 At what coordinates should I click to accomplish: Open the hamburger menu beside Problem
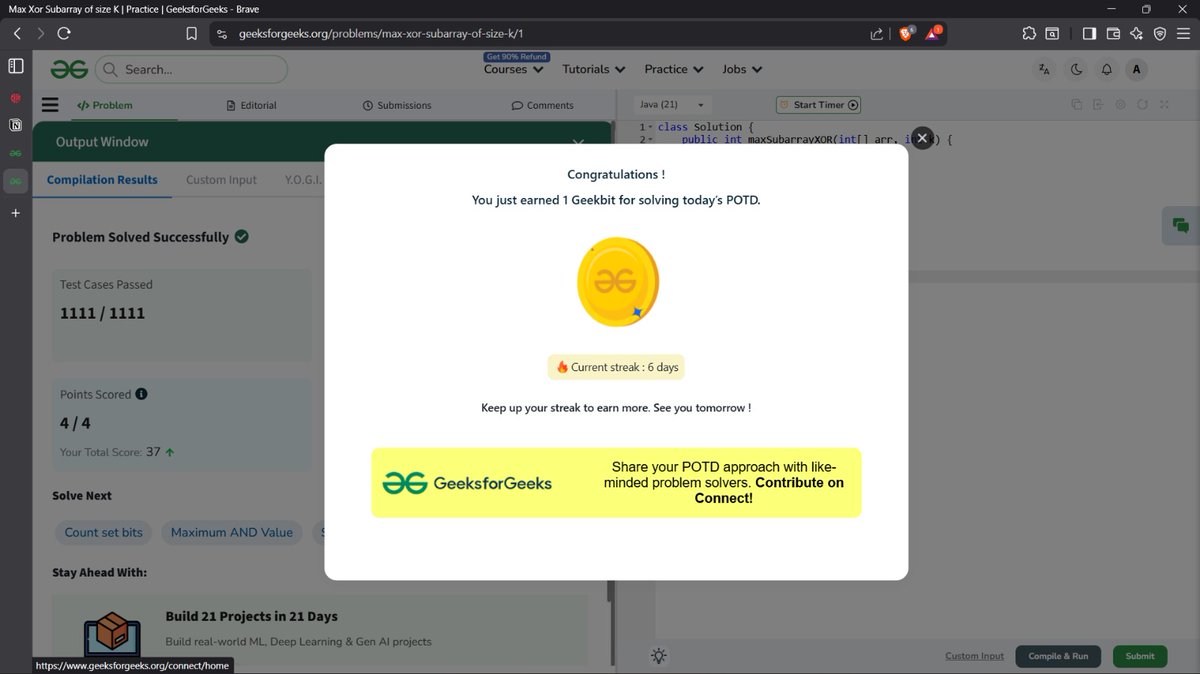point(50,104)
